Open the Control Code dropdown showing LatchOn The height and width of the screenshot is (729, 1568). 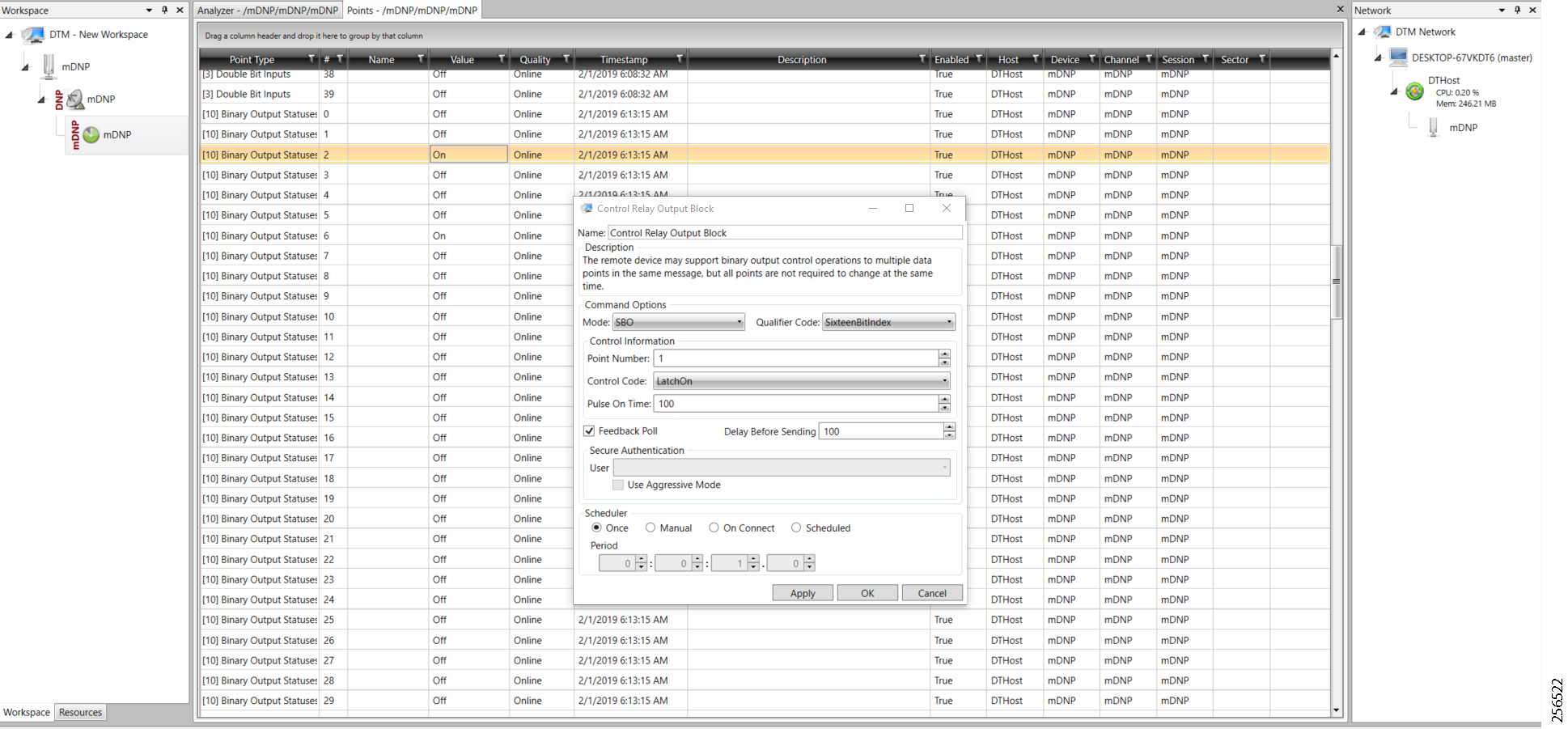pos(802,381)
